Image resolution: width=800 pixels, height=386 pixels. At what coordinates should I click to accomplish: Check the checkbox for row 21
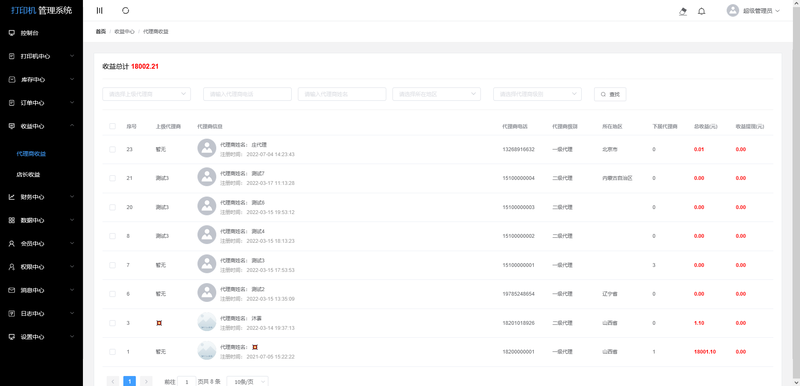point(112,178)
